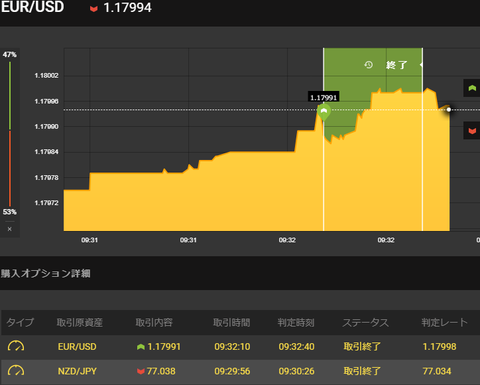This screenshot has width=480, height=385.
Task: Click the 取引時間 column header
Action: 232,322
